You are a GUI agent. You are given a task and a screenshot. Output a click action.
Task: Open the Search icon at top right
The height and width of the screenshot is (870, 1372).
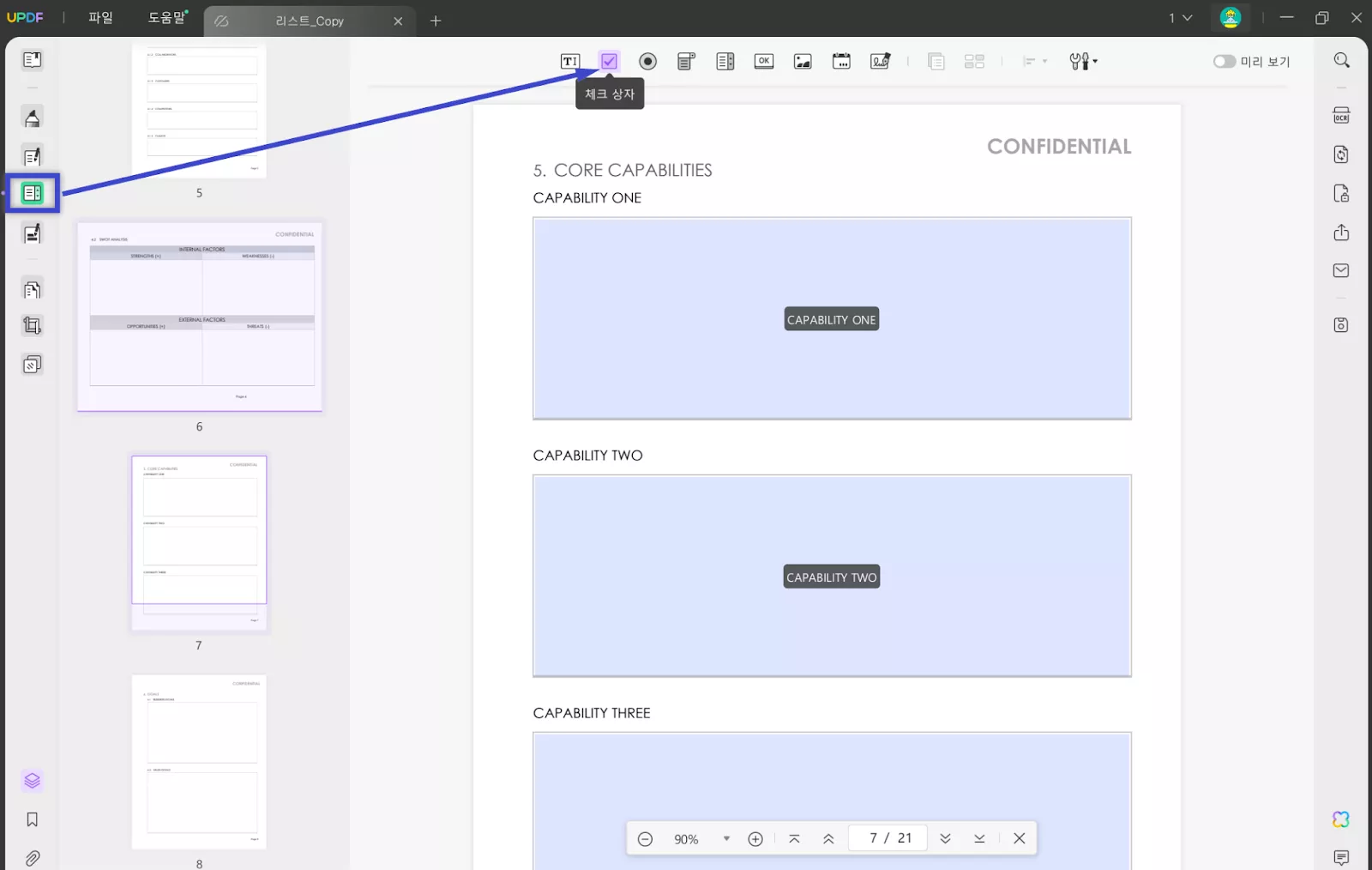[1341, 60]
